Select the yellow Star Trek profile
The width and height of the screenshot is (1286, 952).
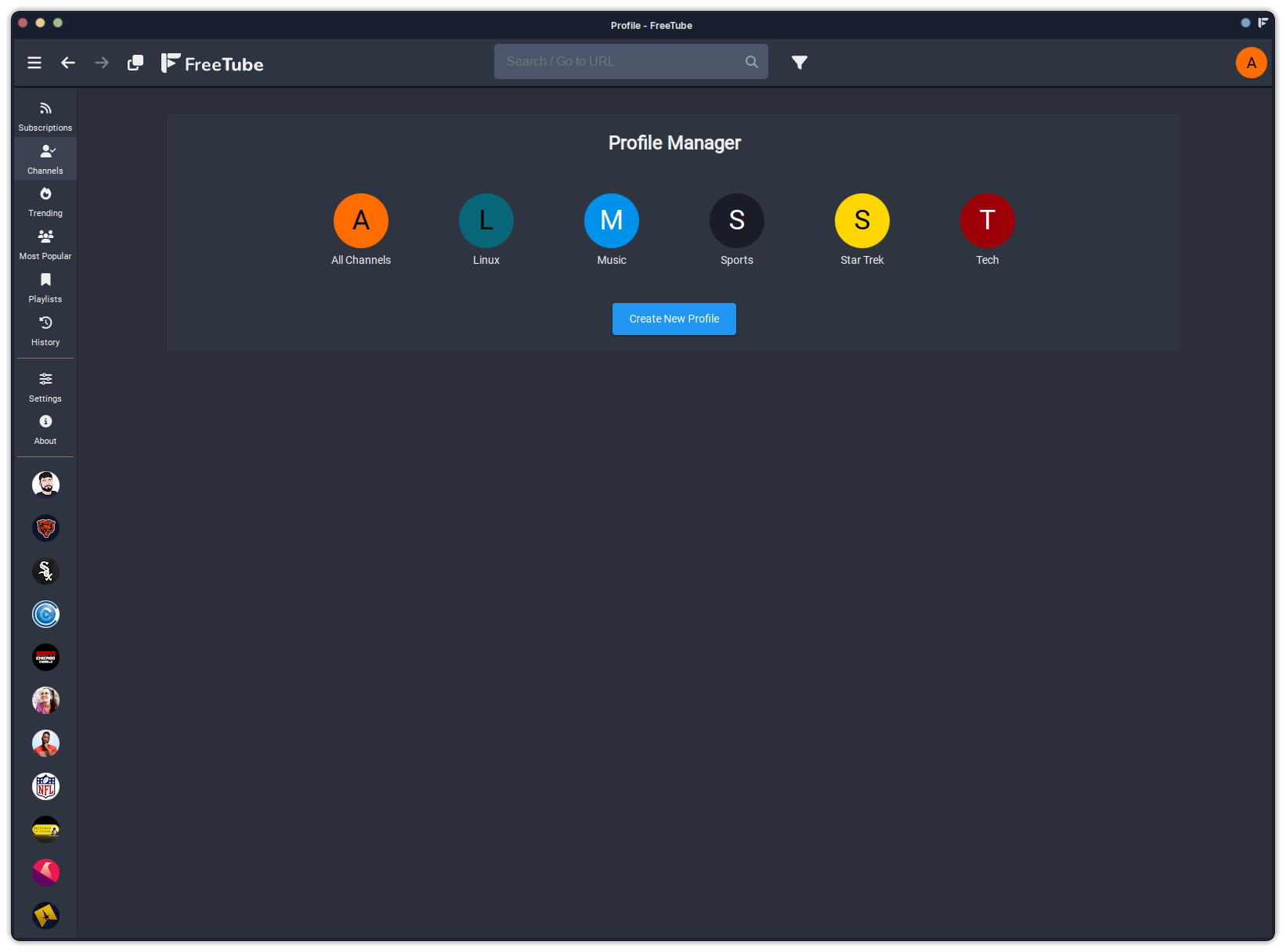click(862, 221)
